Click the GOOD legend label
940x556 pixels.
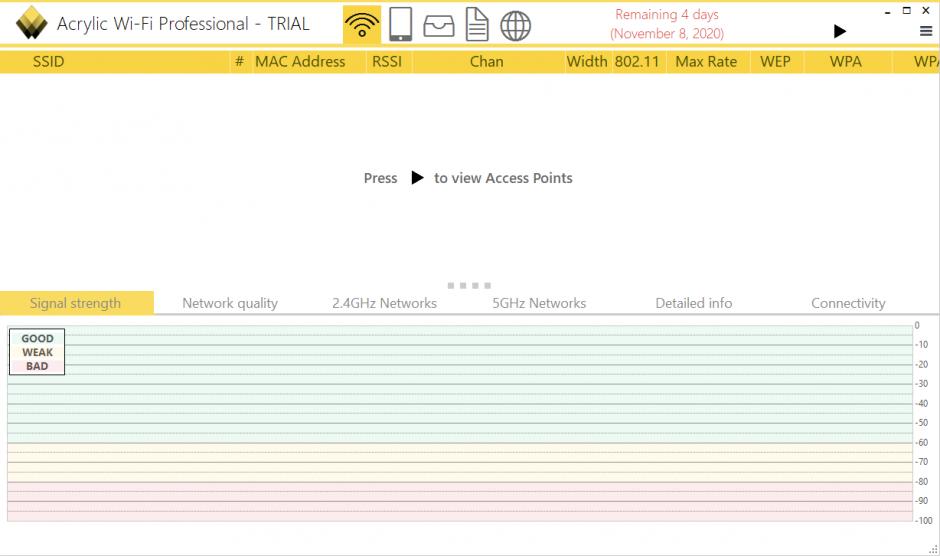(37, 338)
